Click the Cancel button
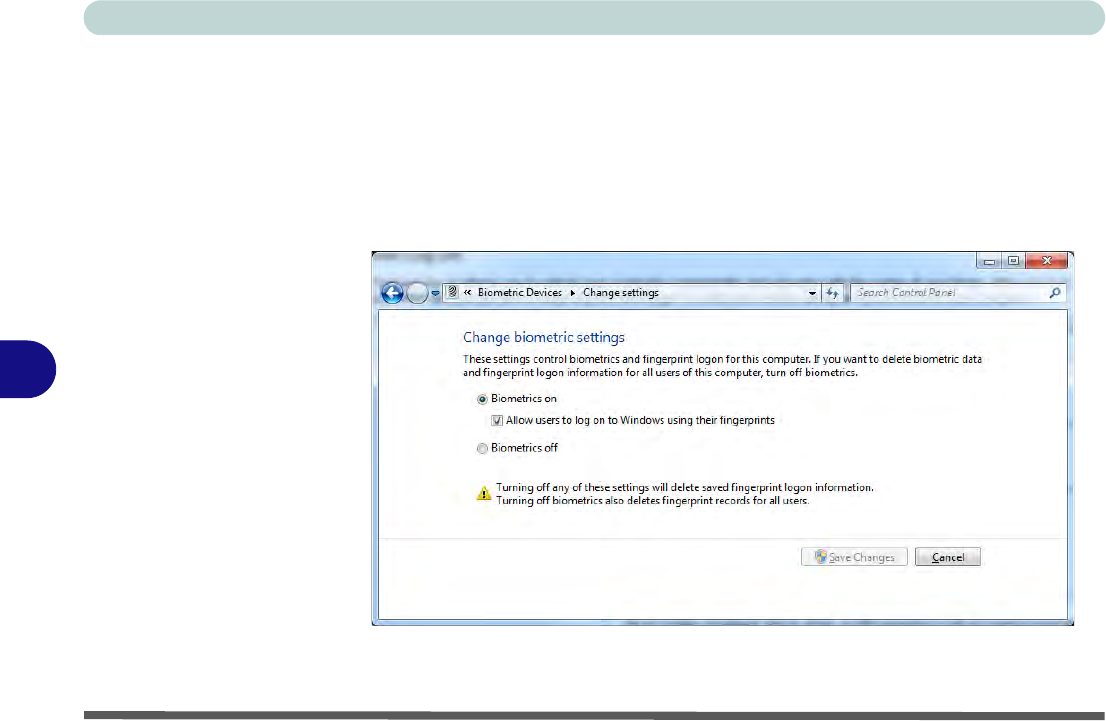1106x721 pixels. click(x=947, y=557)
